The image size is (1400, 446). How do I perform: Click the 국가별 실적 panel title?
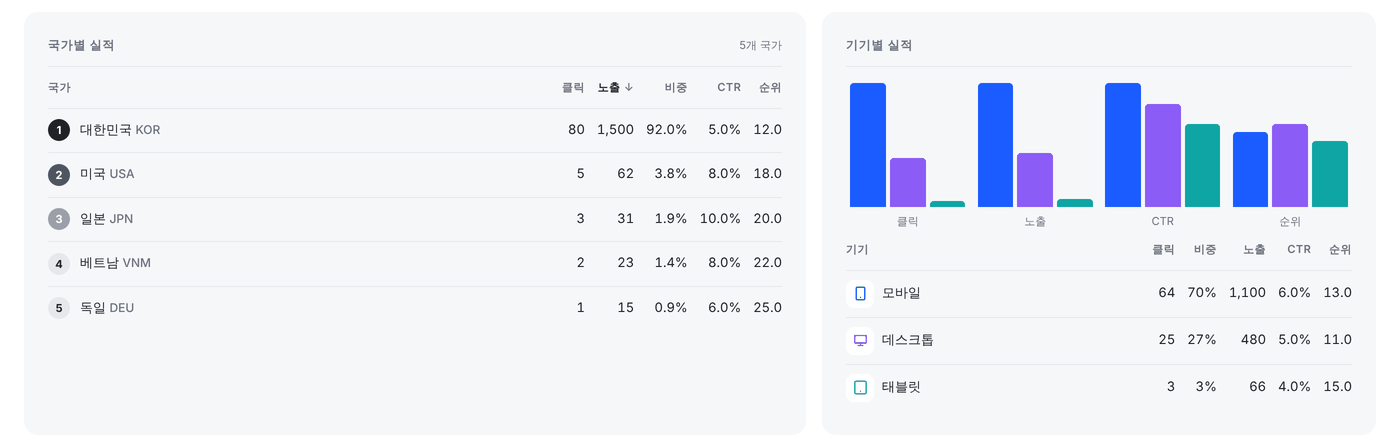81,45
